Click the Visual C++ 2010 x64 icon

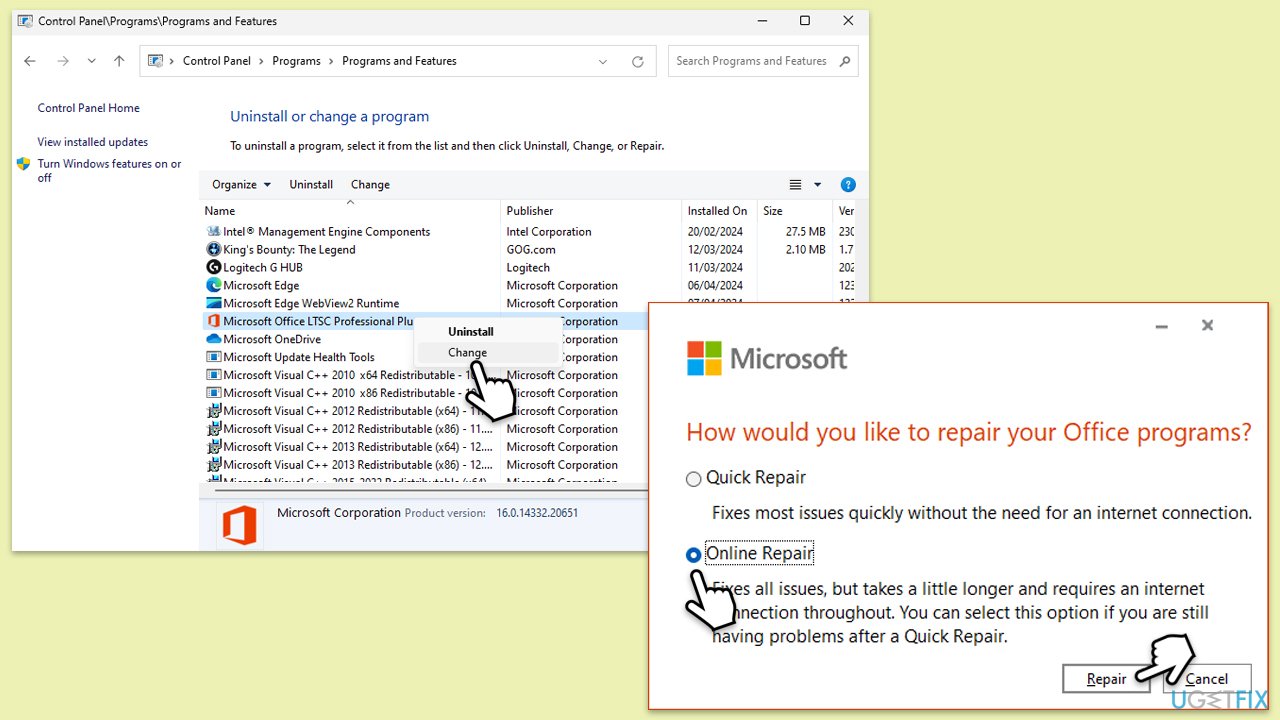pos(213,375)
